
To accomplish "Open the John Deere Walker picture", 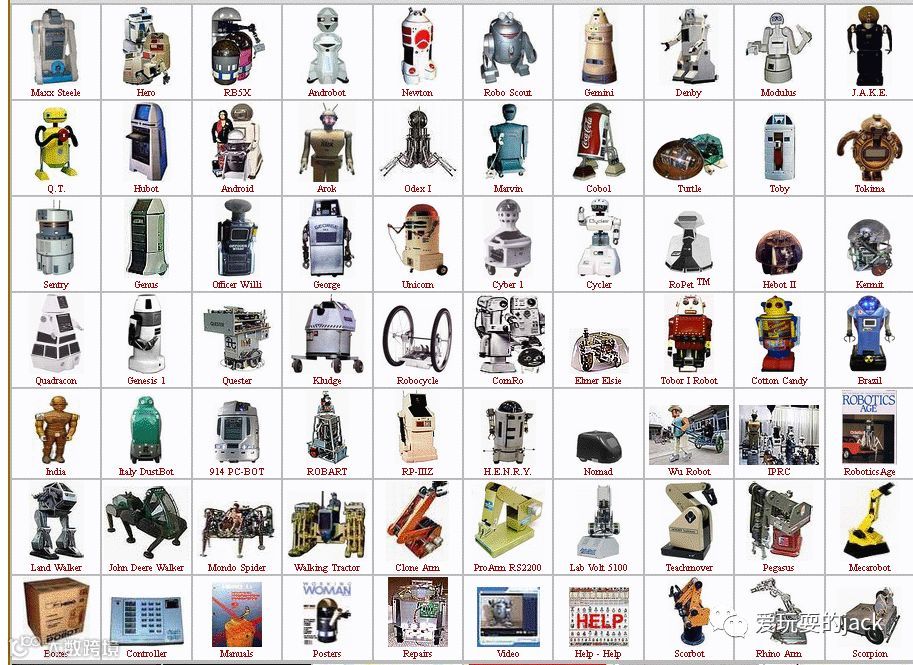I will pyautogui.click(x=146, y=523).
